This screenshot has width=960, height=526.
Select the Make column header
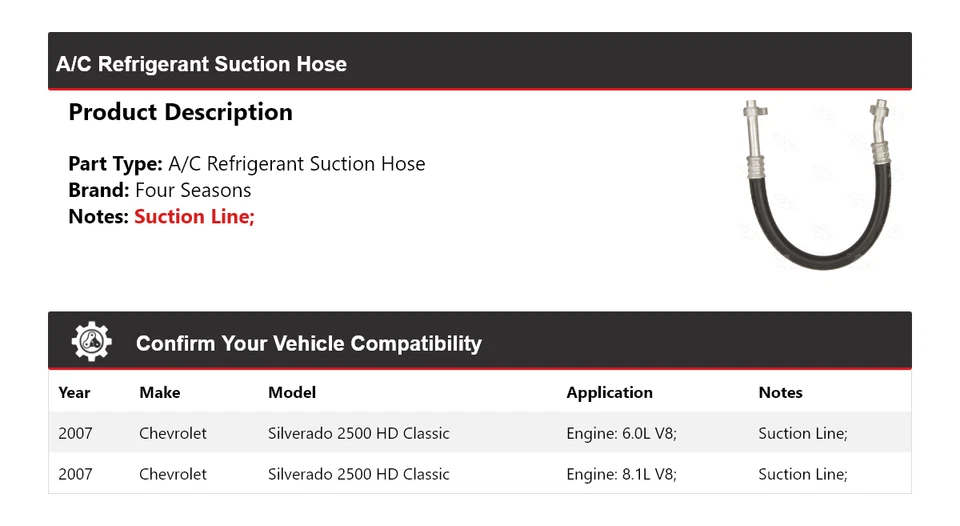[160, 393]
